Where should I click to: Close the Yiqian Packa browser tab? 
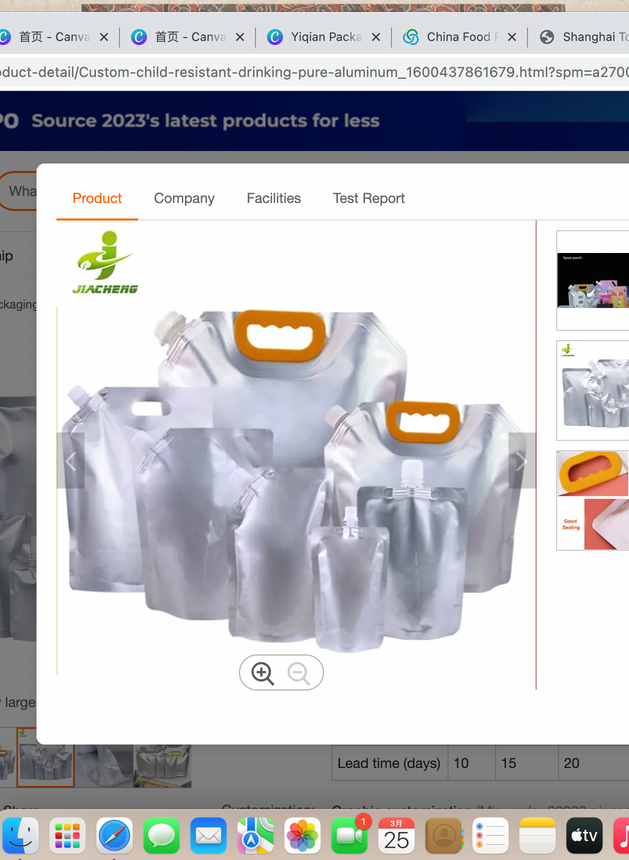point(376,37)
